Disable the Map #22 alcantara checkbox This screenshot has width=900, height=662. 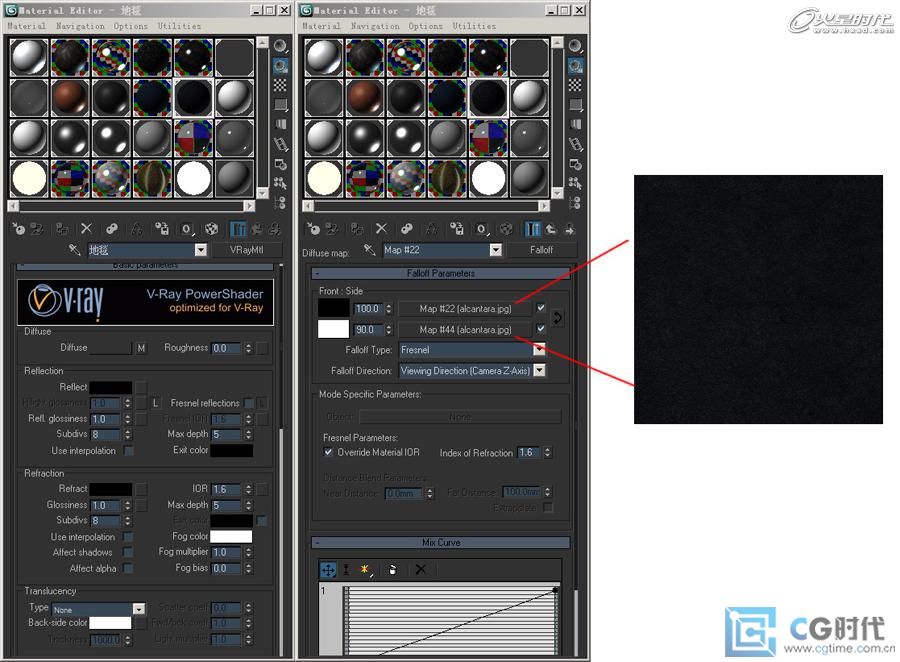coord(541,308)
